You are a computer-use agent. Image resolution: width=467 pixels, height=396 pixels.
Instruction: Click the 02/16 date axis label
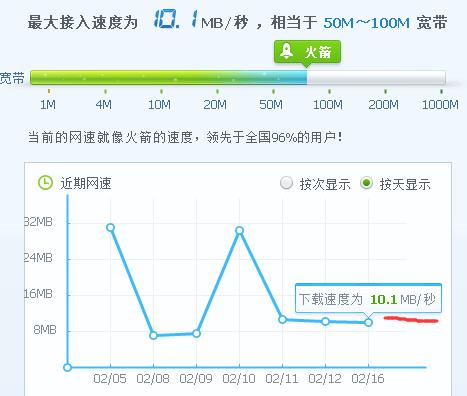click(x=368, y=379)
